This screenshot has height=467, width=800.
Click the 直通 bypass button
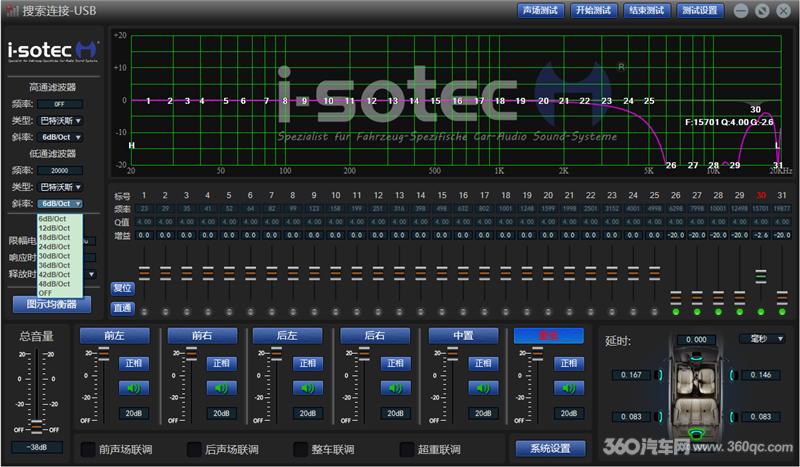tap(122, 308)
